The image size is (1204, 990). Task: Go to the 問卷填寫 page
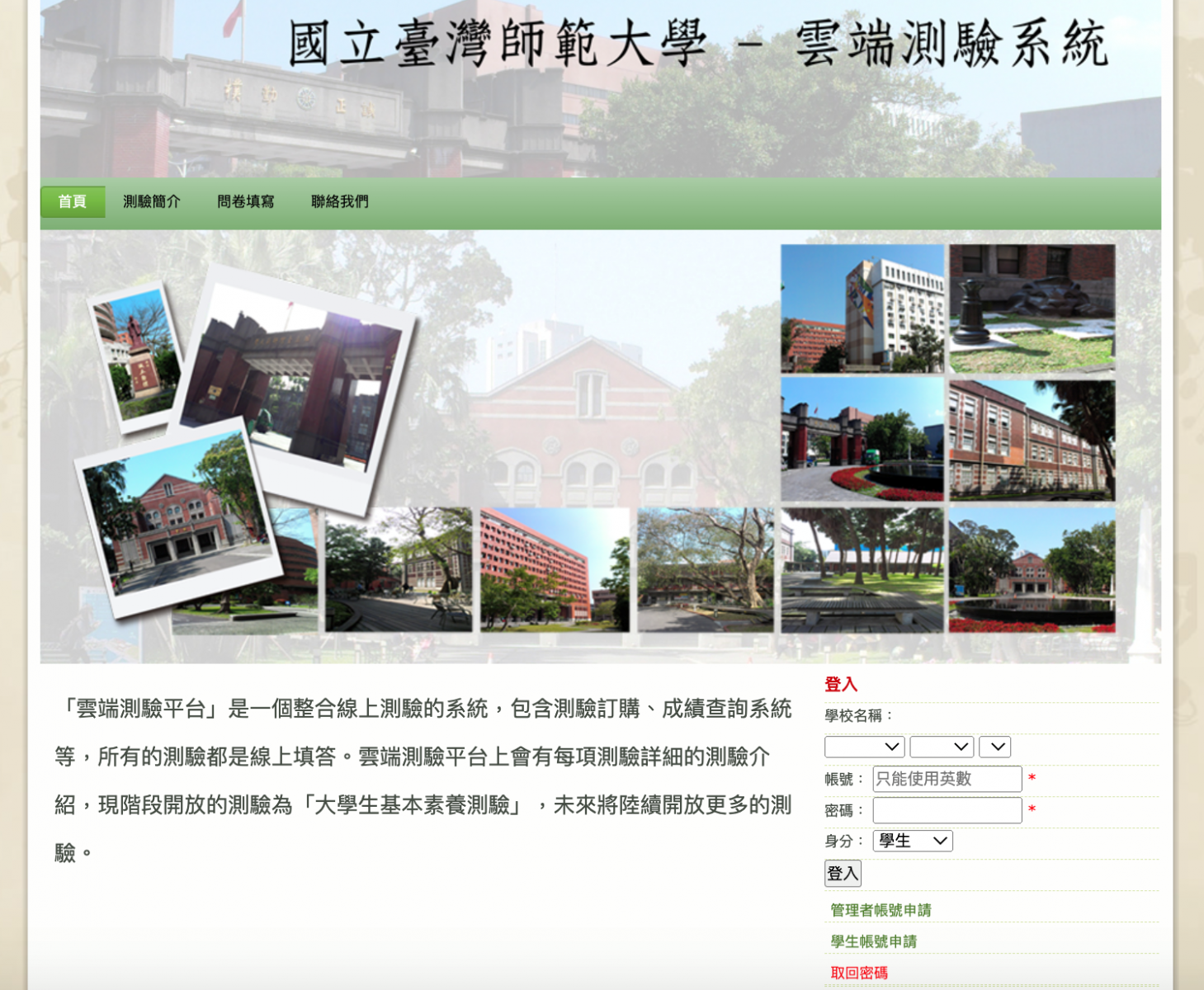point(245,201)
